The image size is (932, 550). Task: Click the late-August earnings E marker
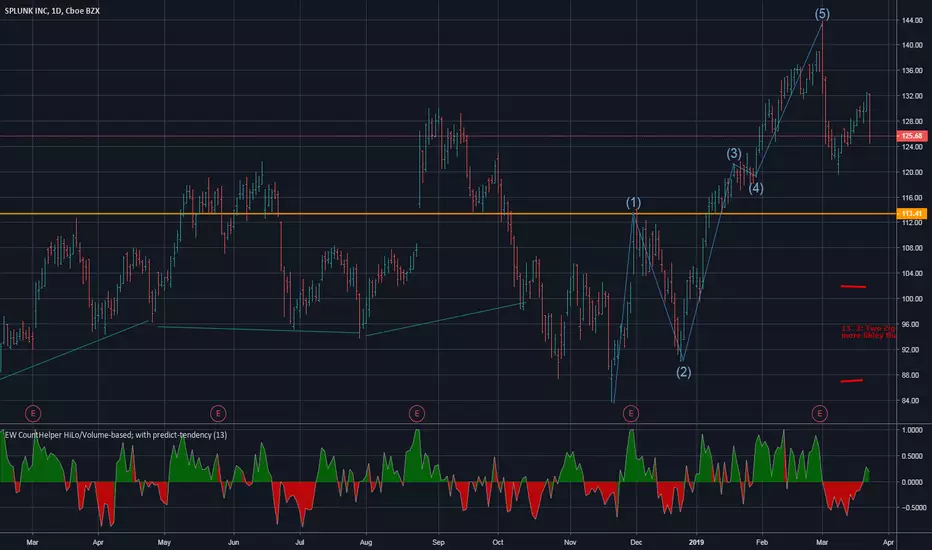(417, 413)
